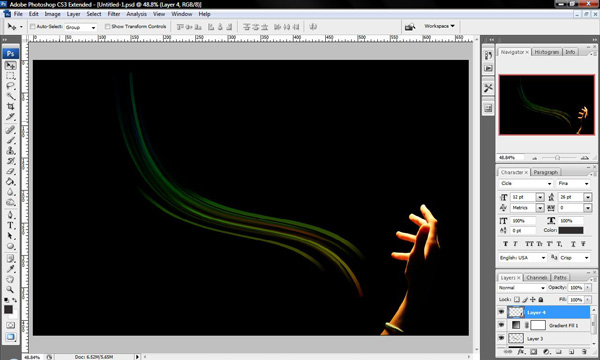Open the Layer menu

pos(73,14)
